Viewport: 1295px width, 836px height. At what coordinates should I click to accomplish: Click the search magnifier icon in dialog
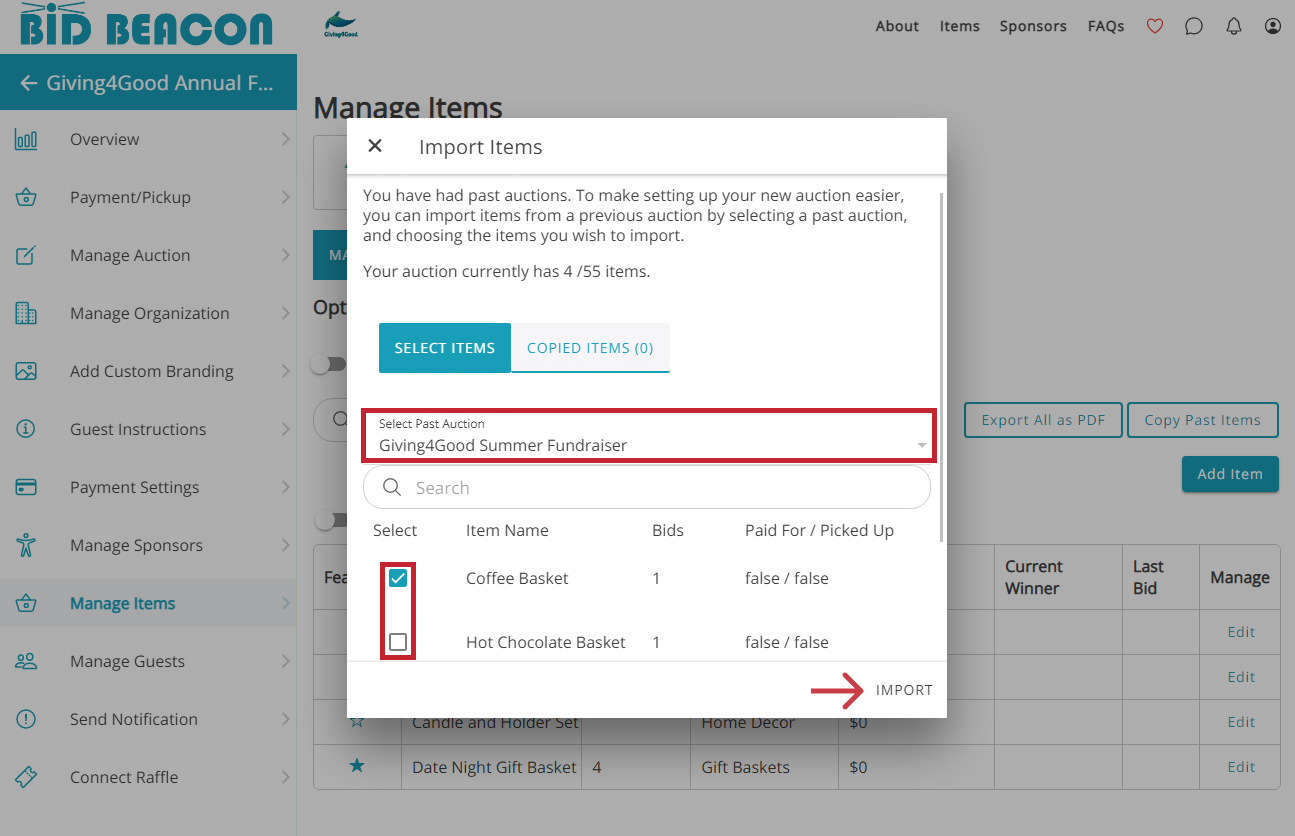pyautogui.click(x=394, y=488)
